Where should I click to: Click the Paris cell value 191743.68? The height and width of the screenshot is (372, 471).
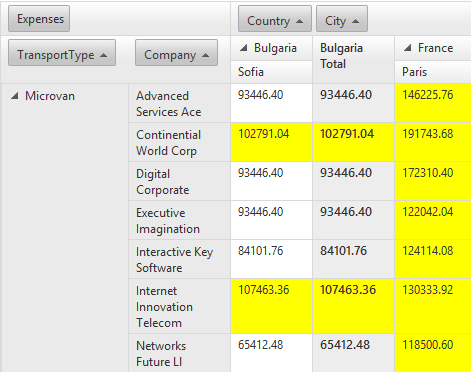[433, 142]
